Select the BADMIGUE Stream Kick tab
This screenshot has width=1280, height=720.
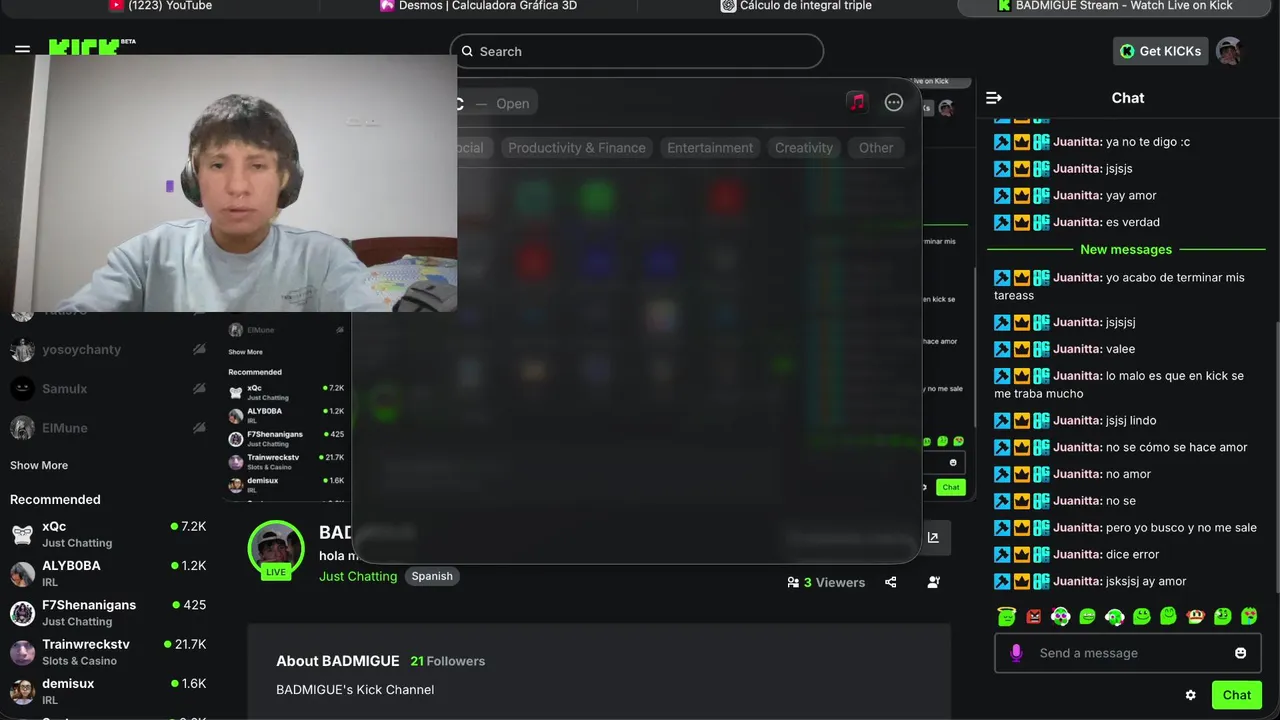tap(1115, 6)
